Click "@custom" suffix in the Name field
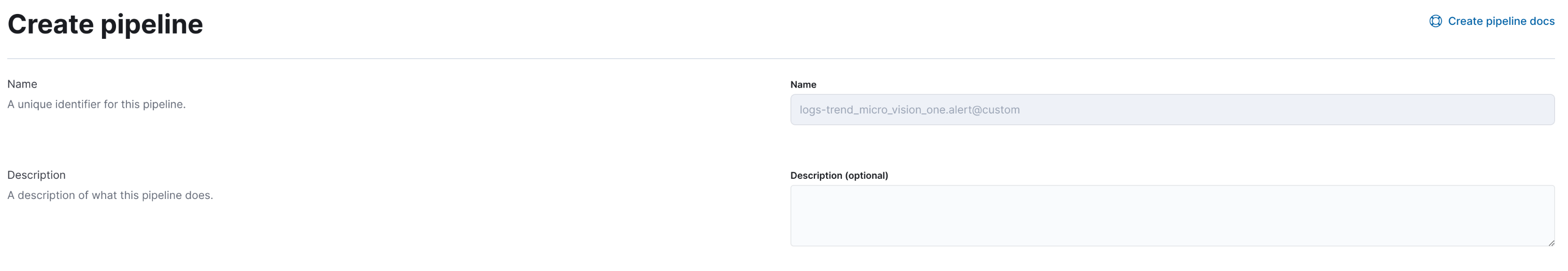Image resolution: width=1568 pixels, height=271 pixels. click(x=997, y=110)
